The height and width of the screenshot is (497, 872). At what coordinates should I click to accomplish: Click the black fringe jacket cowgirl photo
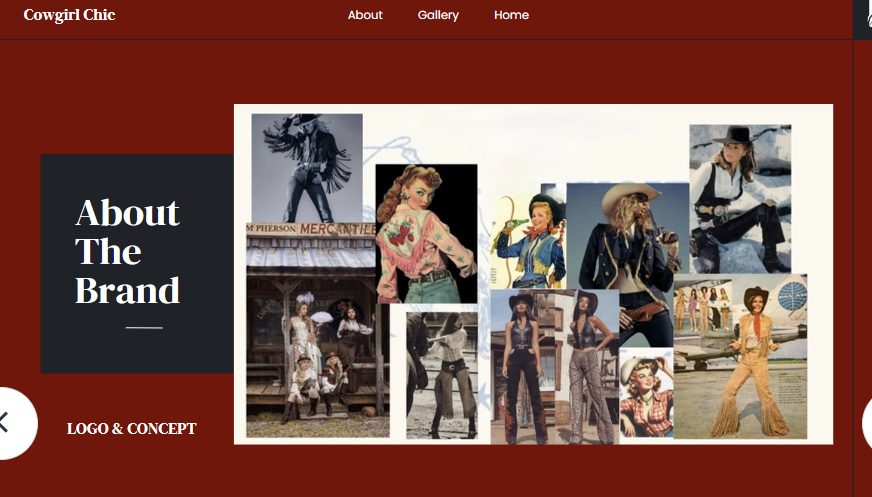tap(306, 167)
